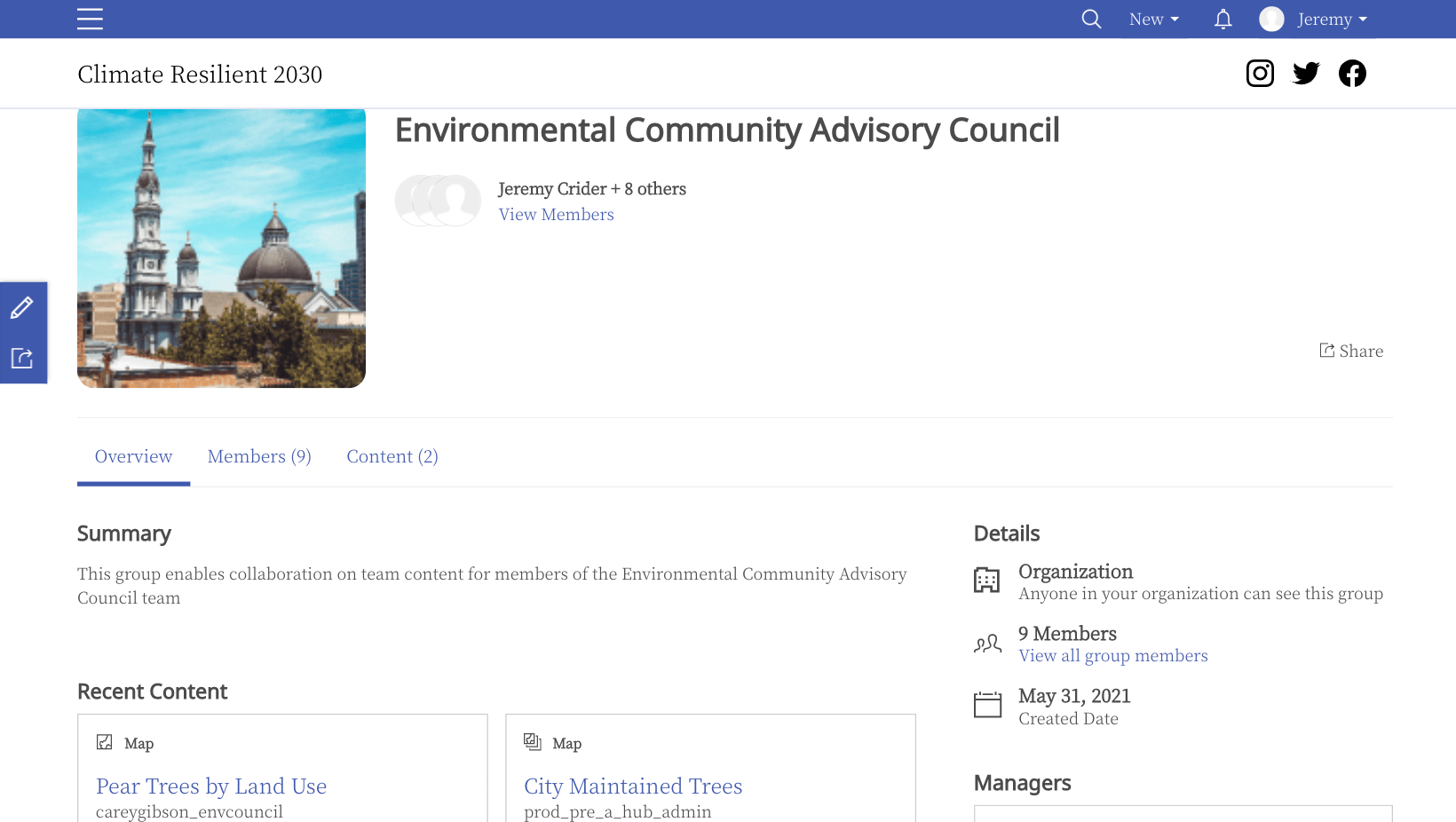Viewport: 1456px width, 822px height.
Task: Click the Share button
Action: point(1351,351)
